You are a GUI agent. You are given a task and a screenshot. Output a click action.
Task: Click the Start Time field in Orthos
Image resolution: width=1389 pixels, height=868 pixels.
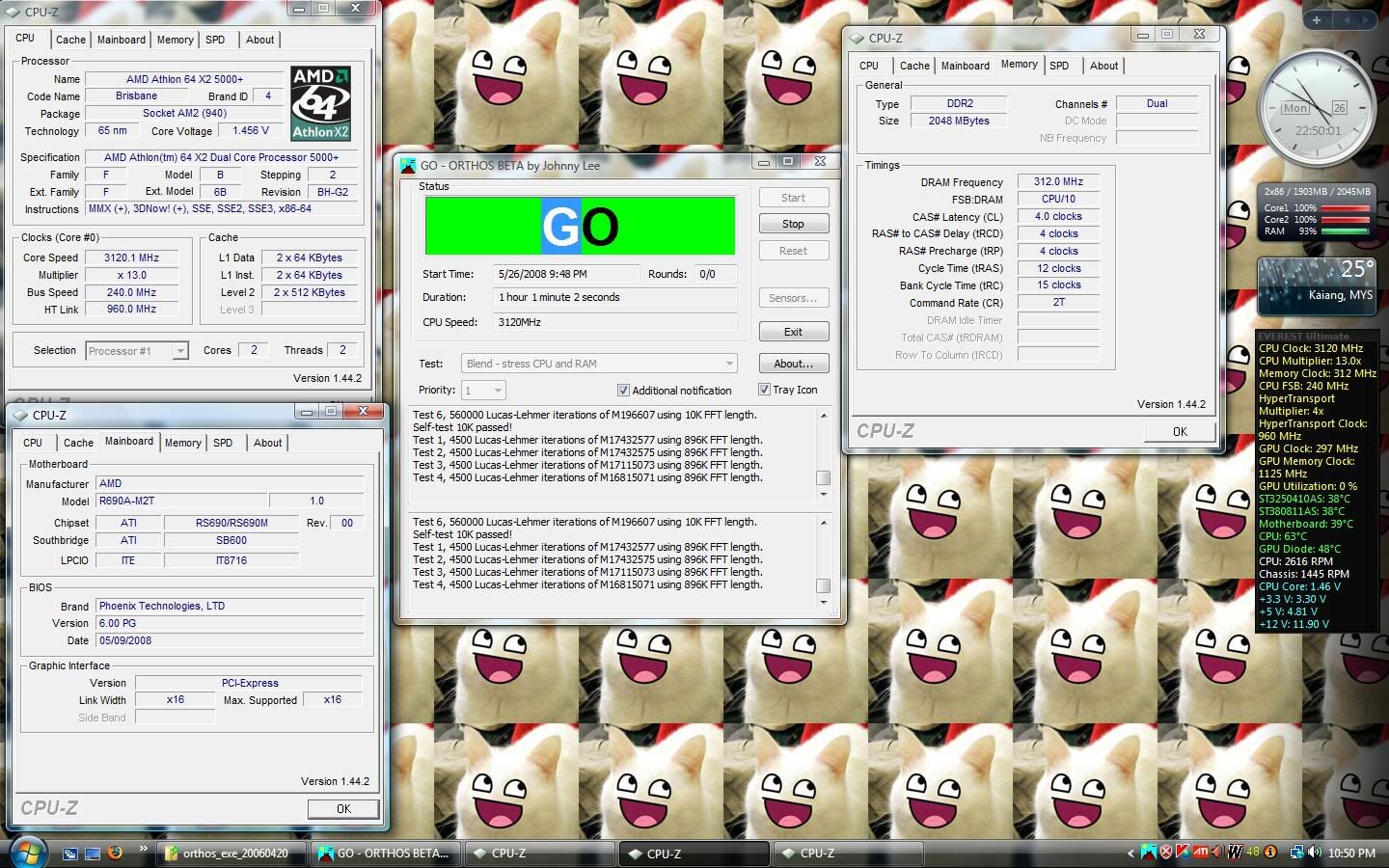566,274
